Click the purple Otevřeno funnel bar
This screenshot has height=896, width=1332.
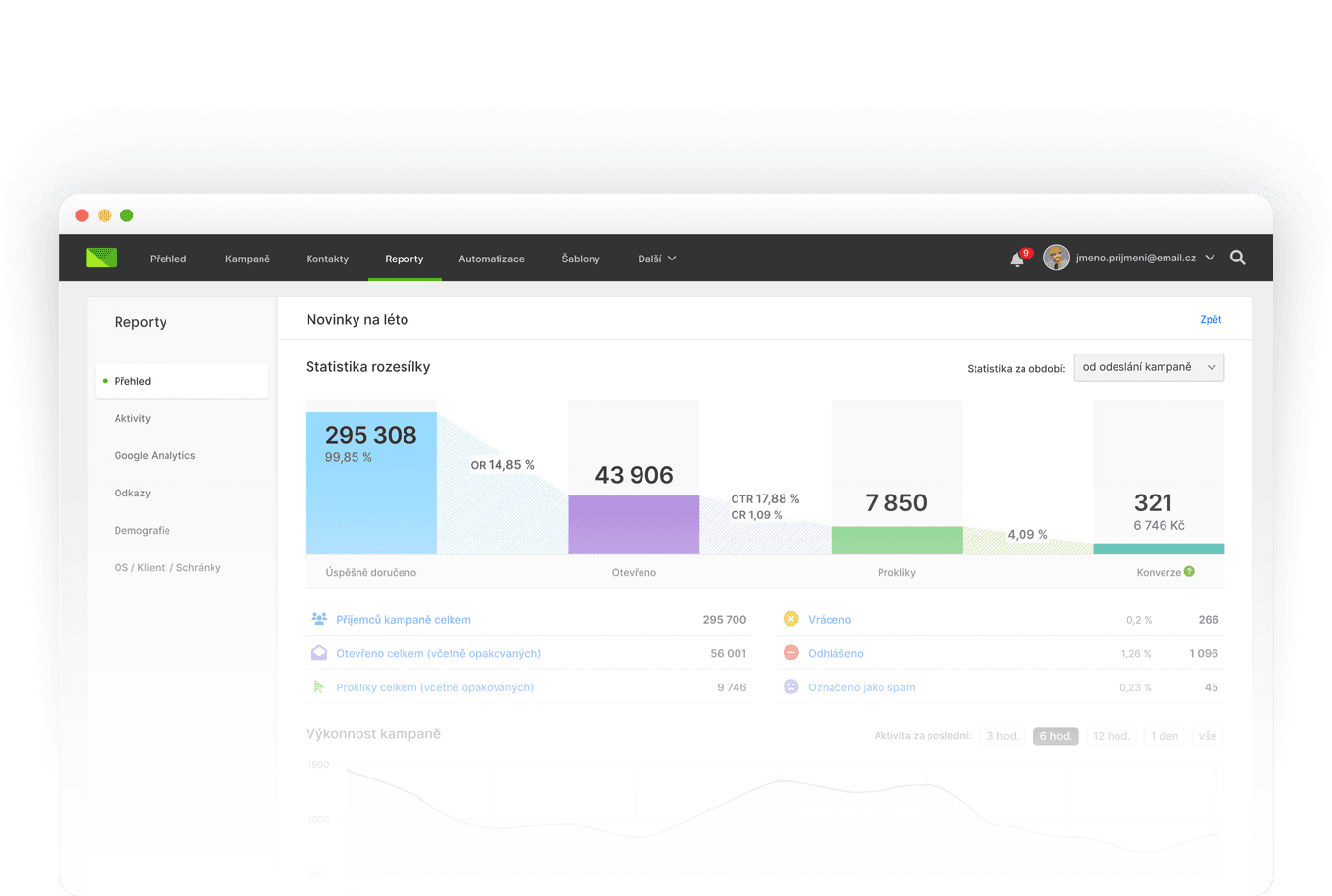point(634,525)
